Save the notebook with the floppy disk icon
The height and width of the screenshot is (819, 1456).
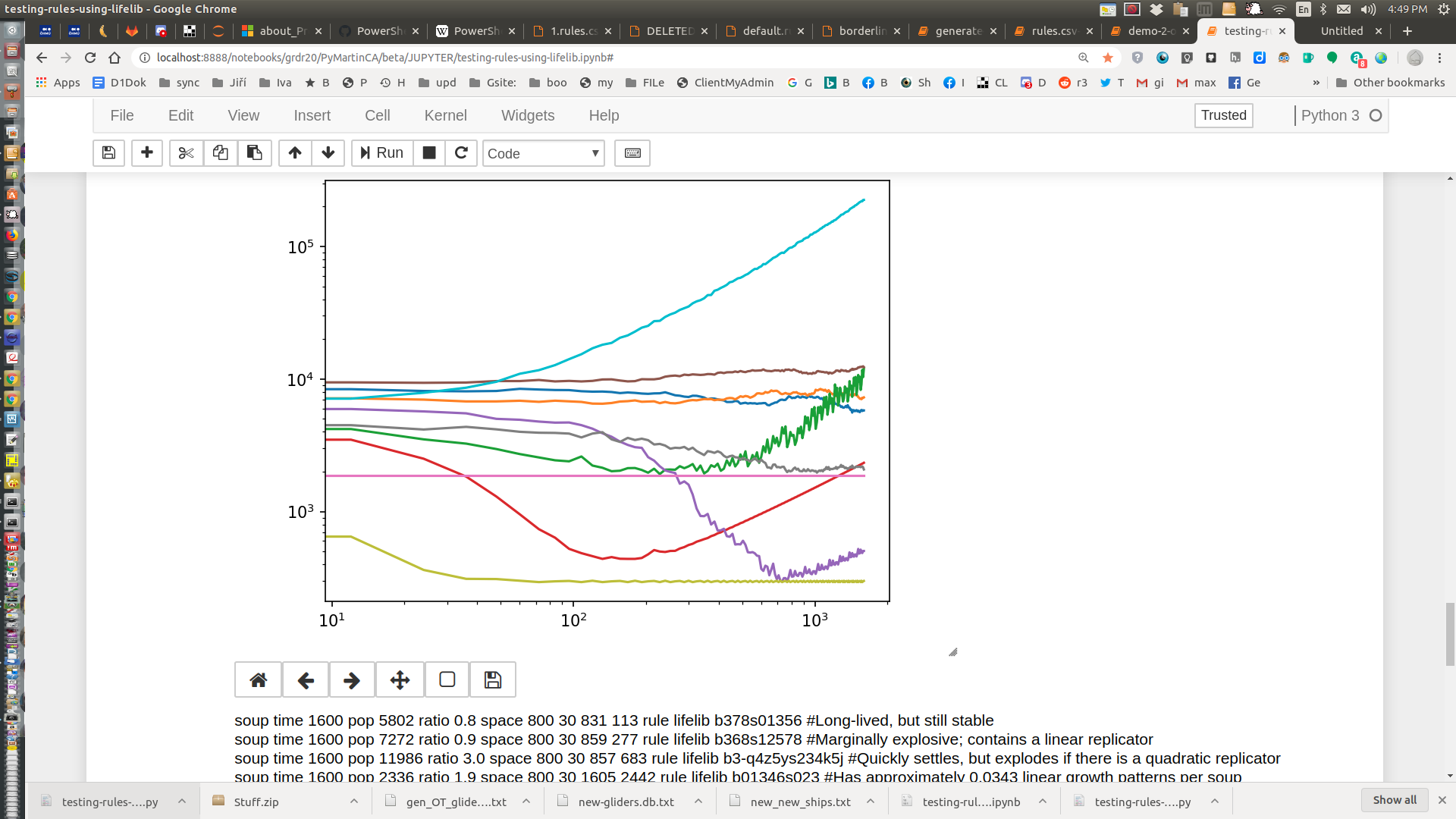(x=108, y=153)
